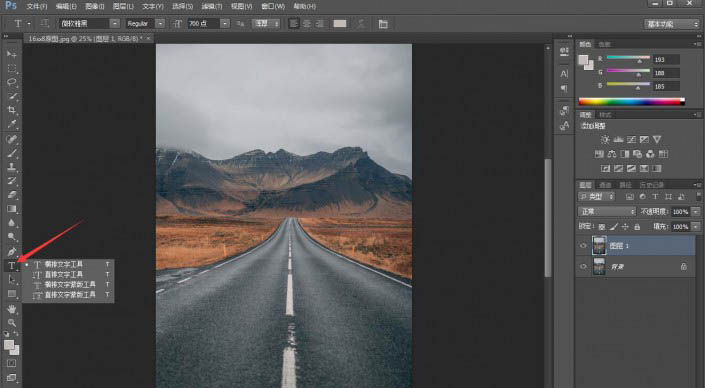The width and height of the screenshot is (705, 388).
Task: Select the Hand tool
Action: click(x=12, y=309)
